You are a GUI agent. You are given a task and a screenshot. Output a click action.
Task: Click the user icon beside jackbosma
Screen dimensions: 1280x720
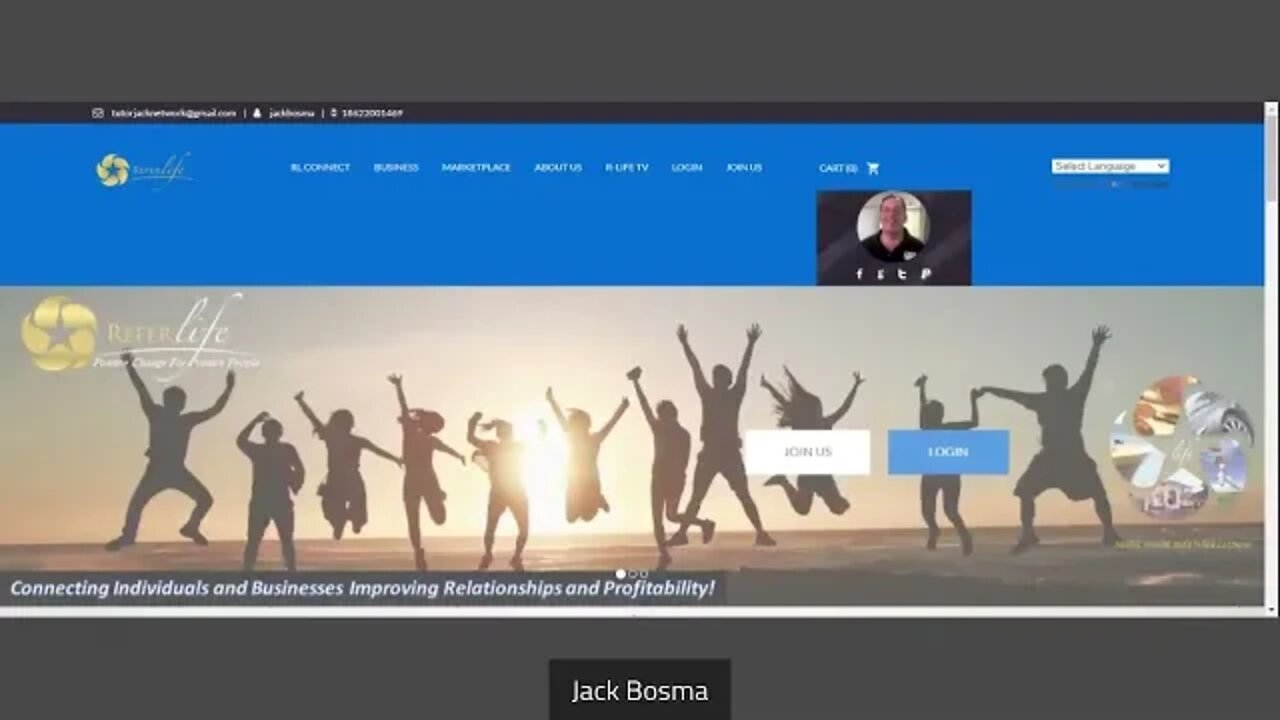[257, 113]
